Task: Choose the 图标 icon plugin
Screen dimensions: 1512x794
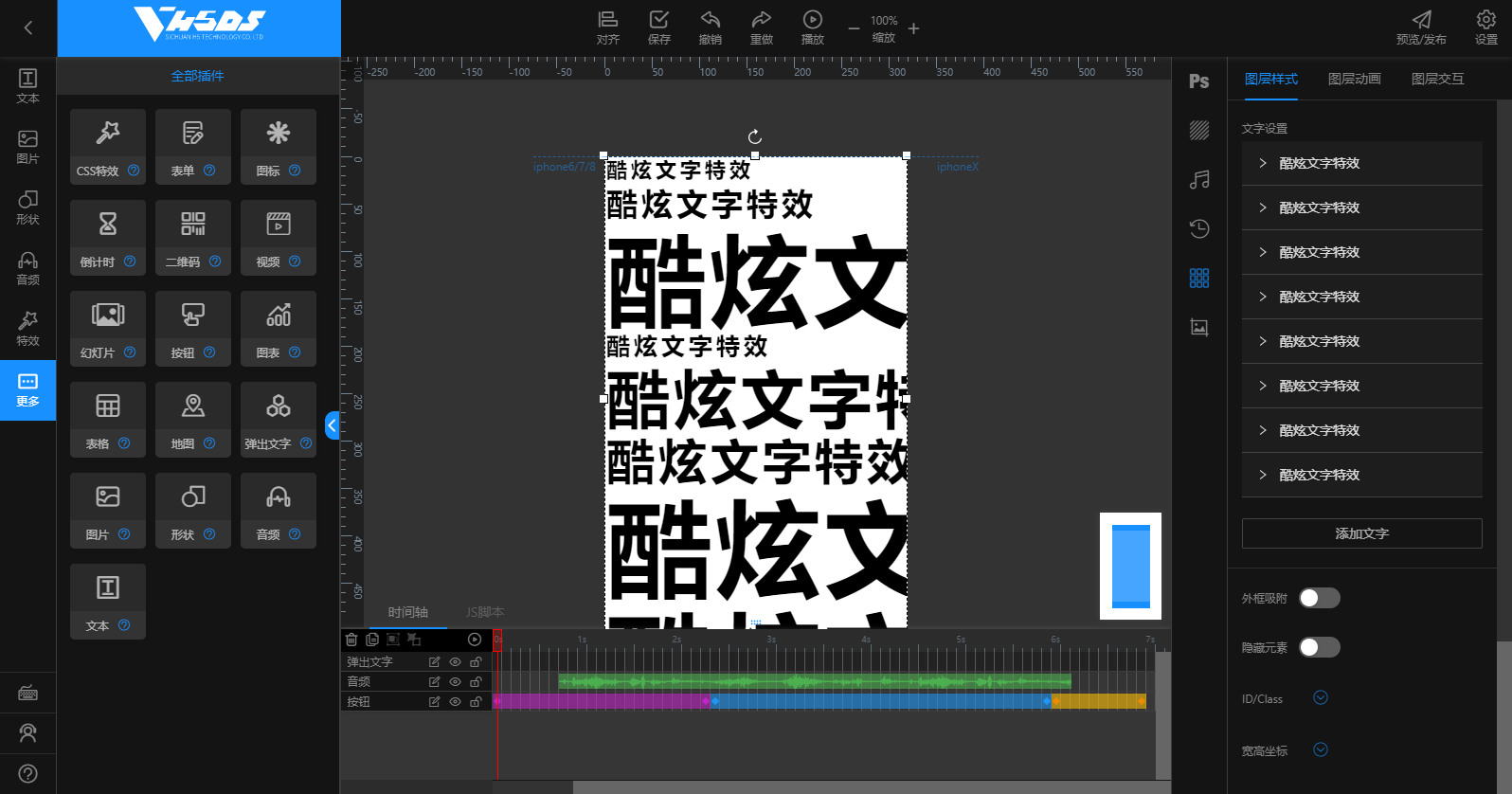Action: [x=279, y=146]
